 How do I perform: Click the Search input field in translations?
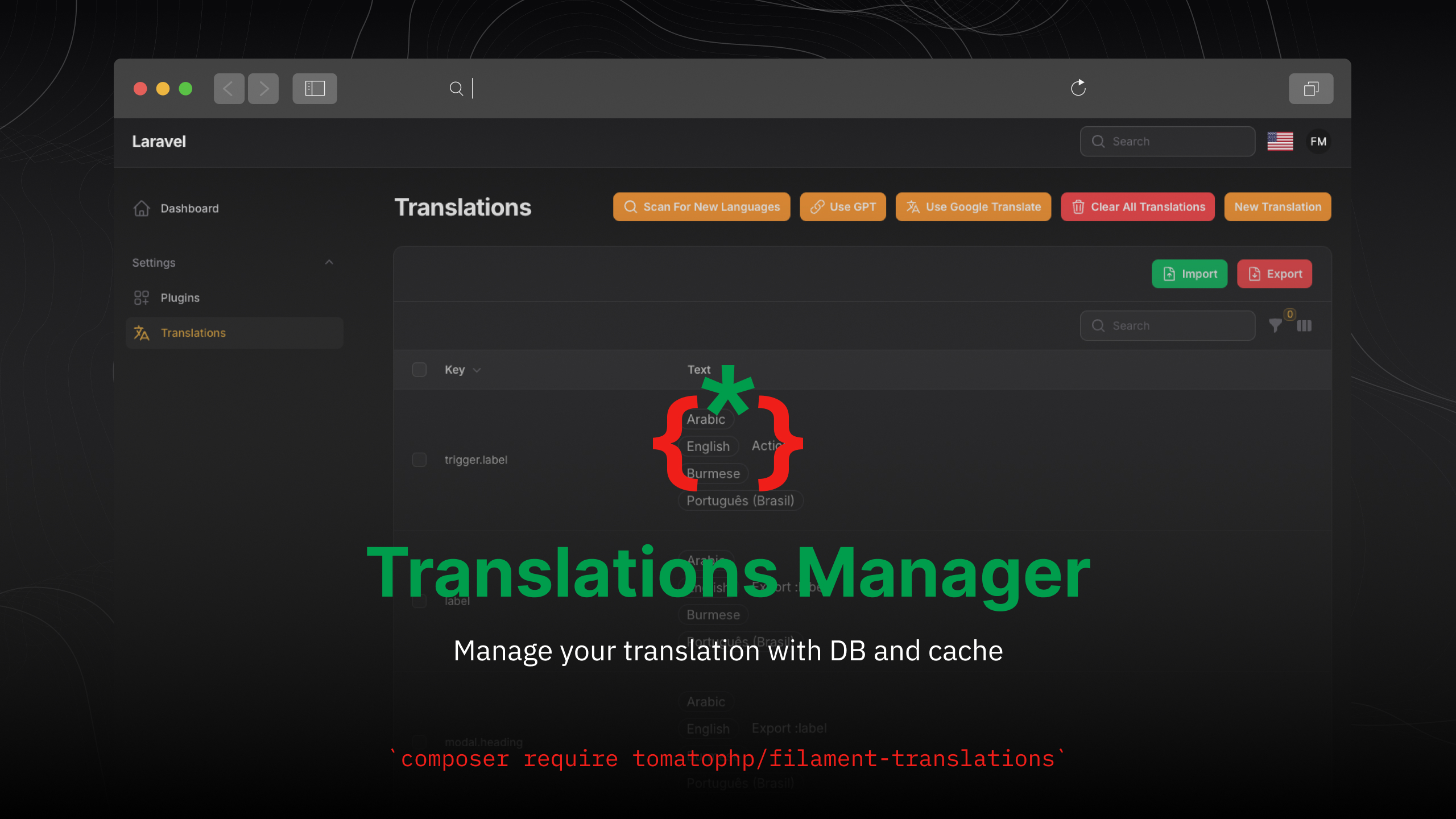tap(1168, 325)
